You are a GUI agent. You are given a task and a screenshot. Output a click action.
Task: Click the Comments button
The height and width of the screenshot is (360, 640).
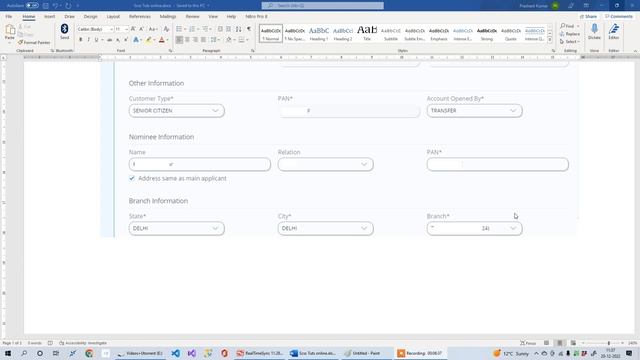tap(619, 16)
